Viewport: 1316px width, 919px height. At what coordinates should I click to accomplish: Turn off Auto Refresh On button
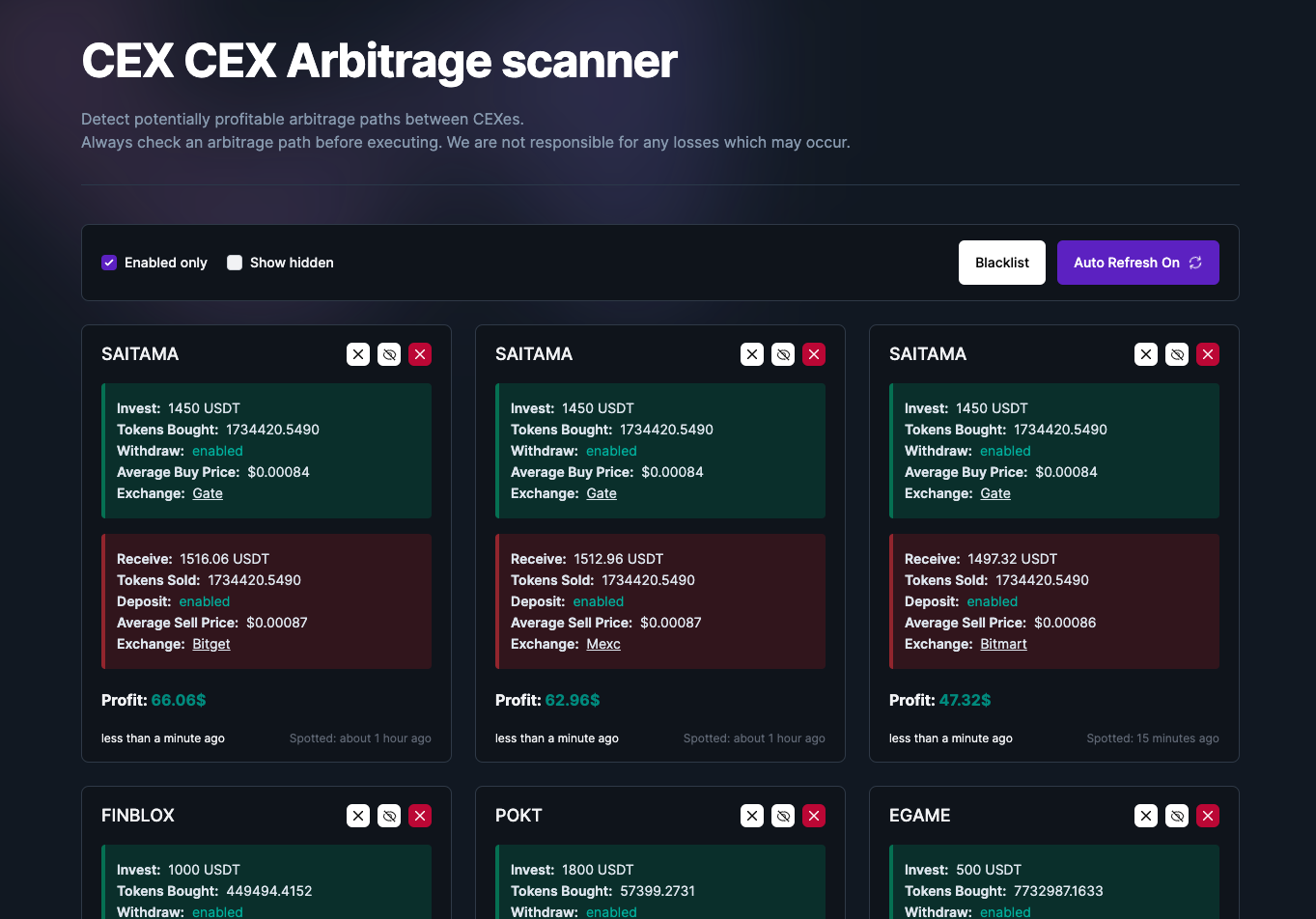(1137, 263)
